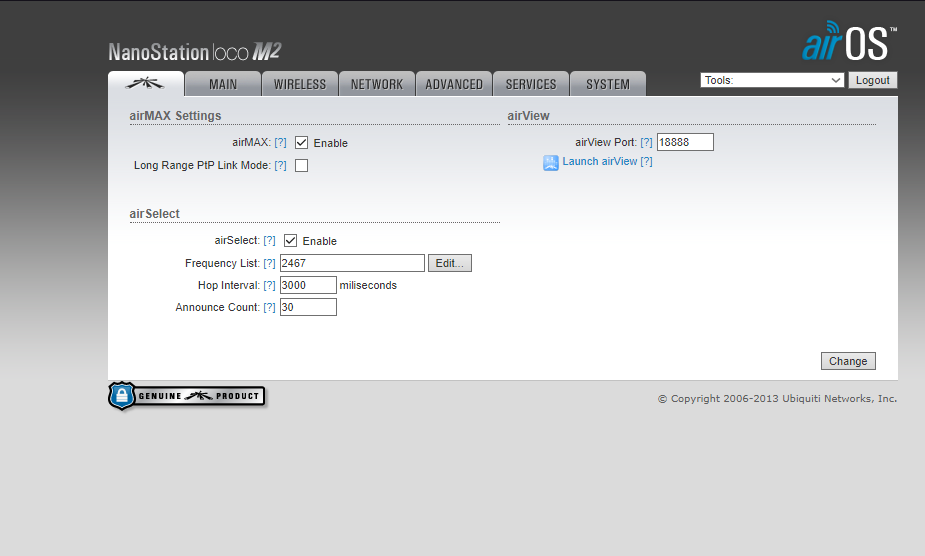925x556 pixels.
Task: Open the NETWORK tab
Action: [x=377, y=84]
